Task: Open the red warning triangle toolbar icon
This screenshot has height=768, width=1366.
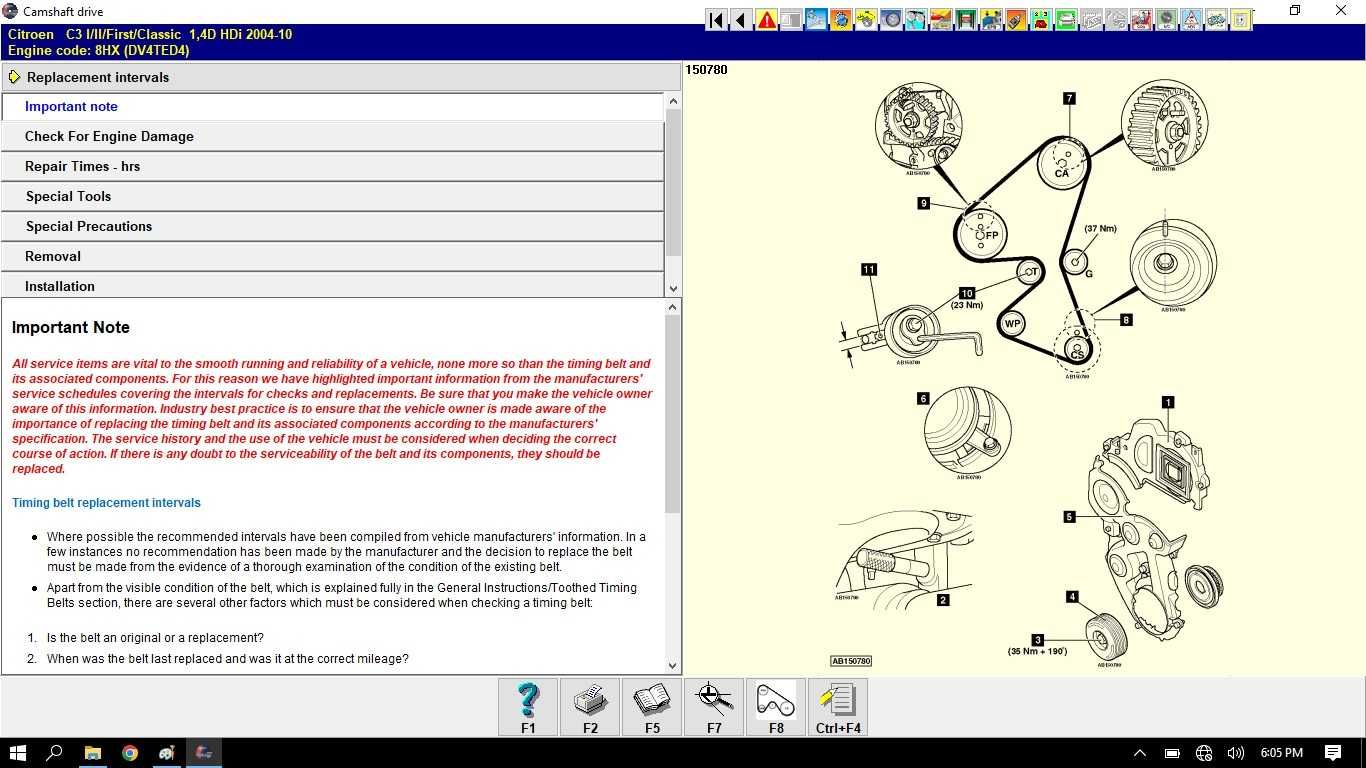Action: (766, 20)
